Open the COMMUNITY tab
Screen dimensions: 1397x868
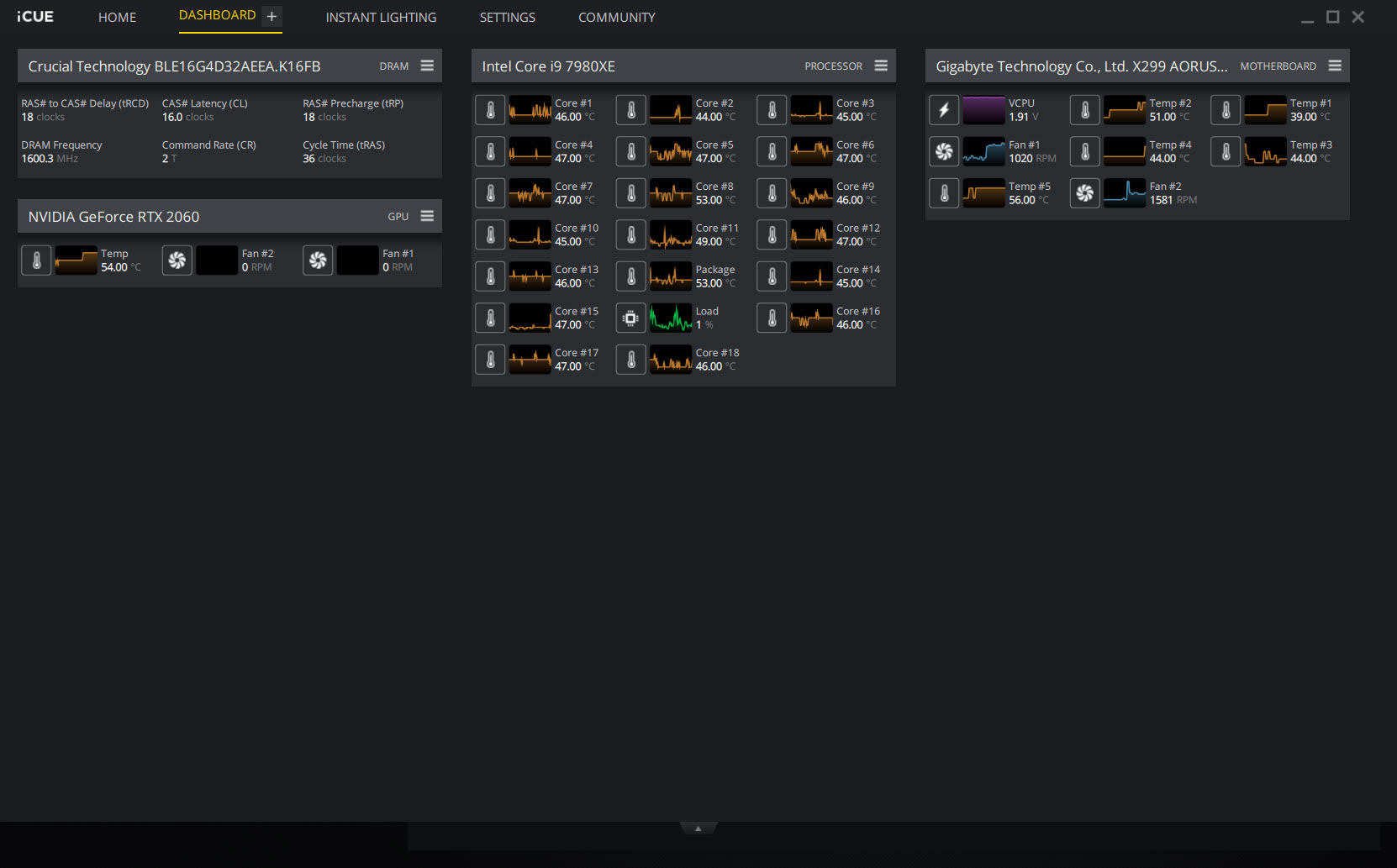coord(616,17)
